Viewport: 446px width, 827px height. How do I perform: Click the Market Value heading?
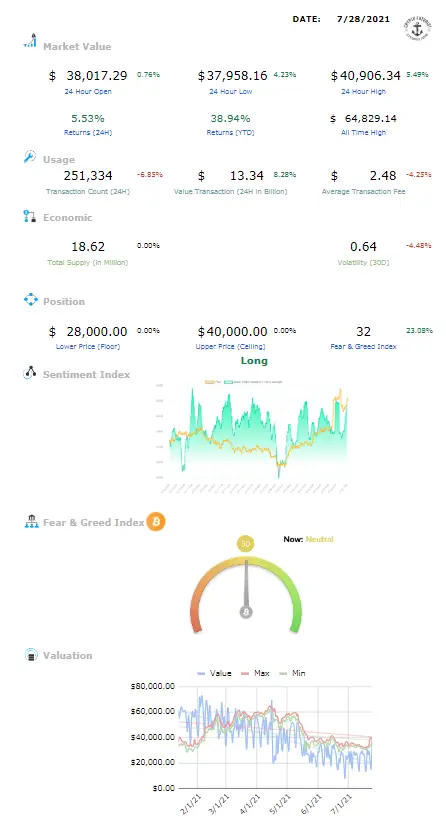77,46
